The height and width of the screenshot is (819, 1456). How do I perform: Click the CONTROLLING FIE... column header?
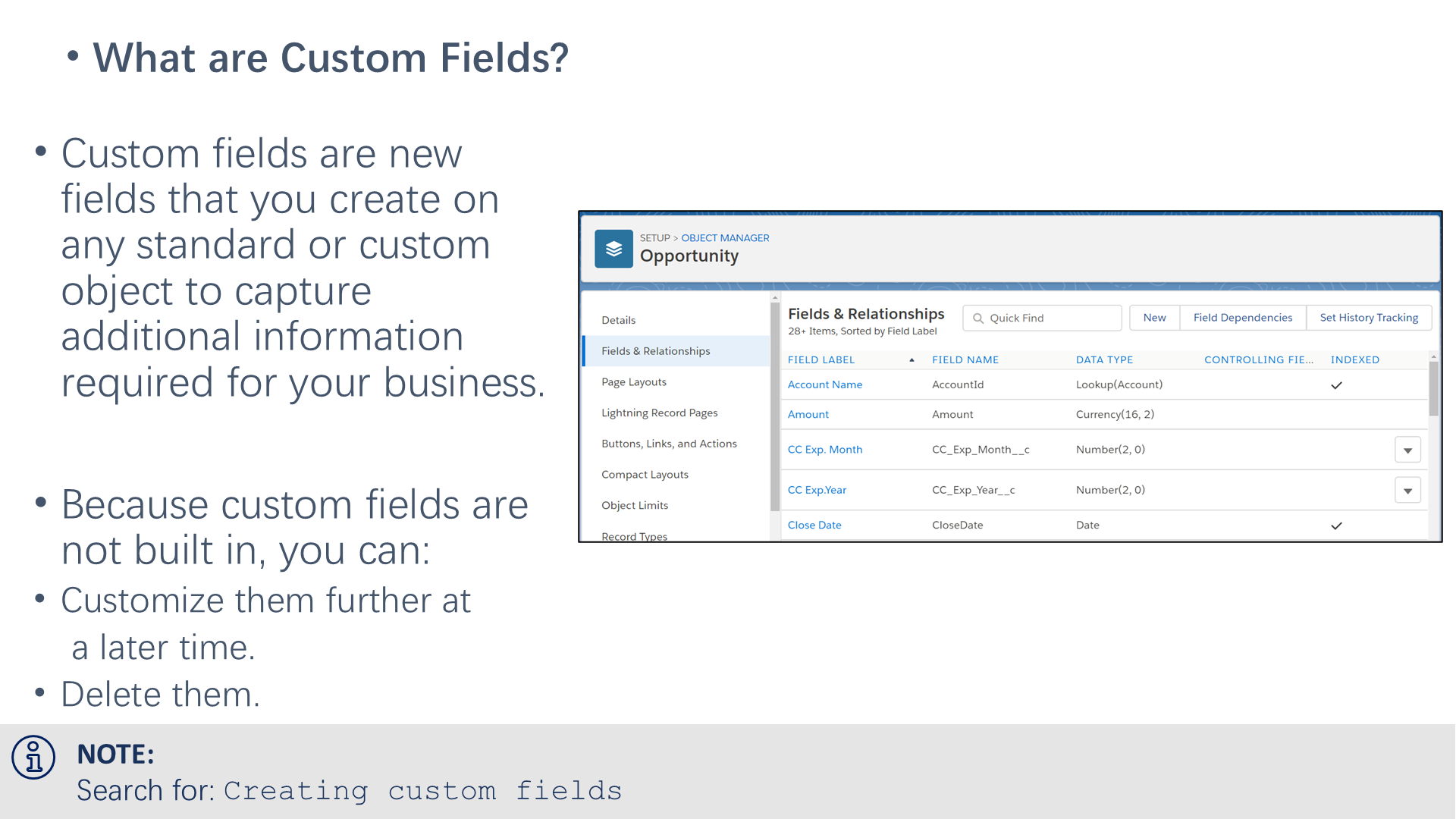(x=1259, y=360)
